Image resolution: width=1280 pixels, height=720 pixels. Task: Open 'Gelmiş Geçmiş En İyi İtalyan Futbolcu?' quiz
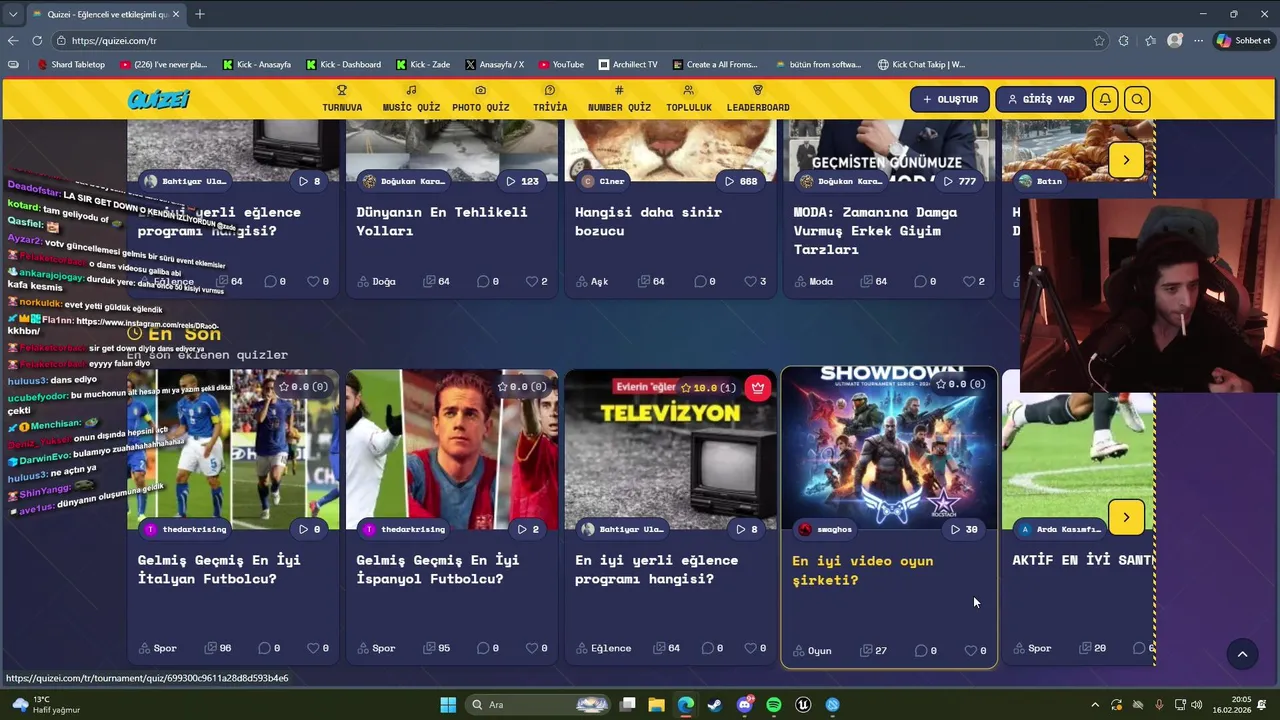click(x=219, y=569)
